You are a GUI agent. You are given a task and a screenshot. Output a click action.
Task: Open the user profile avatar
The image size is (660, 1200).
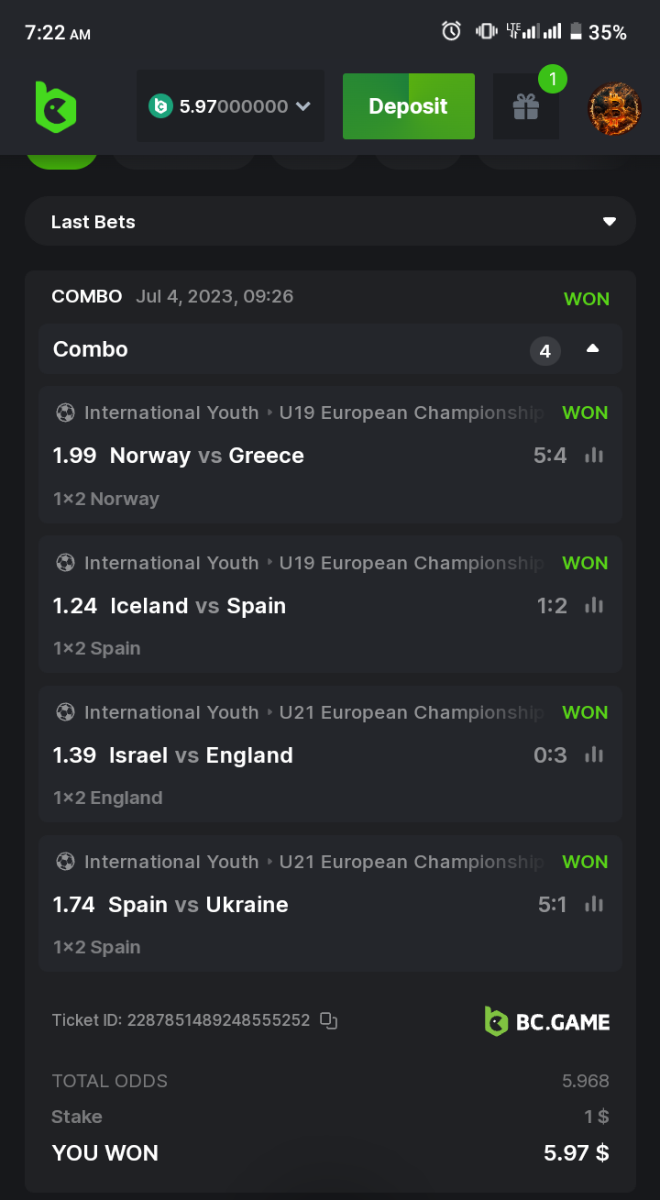(614, 106)
